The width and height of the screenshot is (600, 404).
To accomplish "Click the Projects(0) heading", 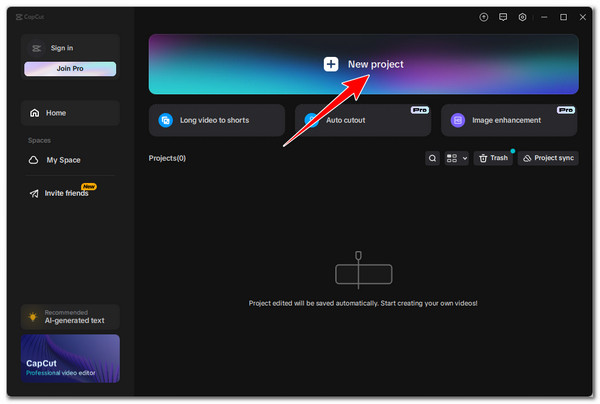I will 167,158.
